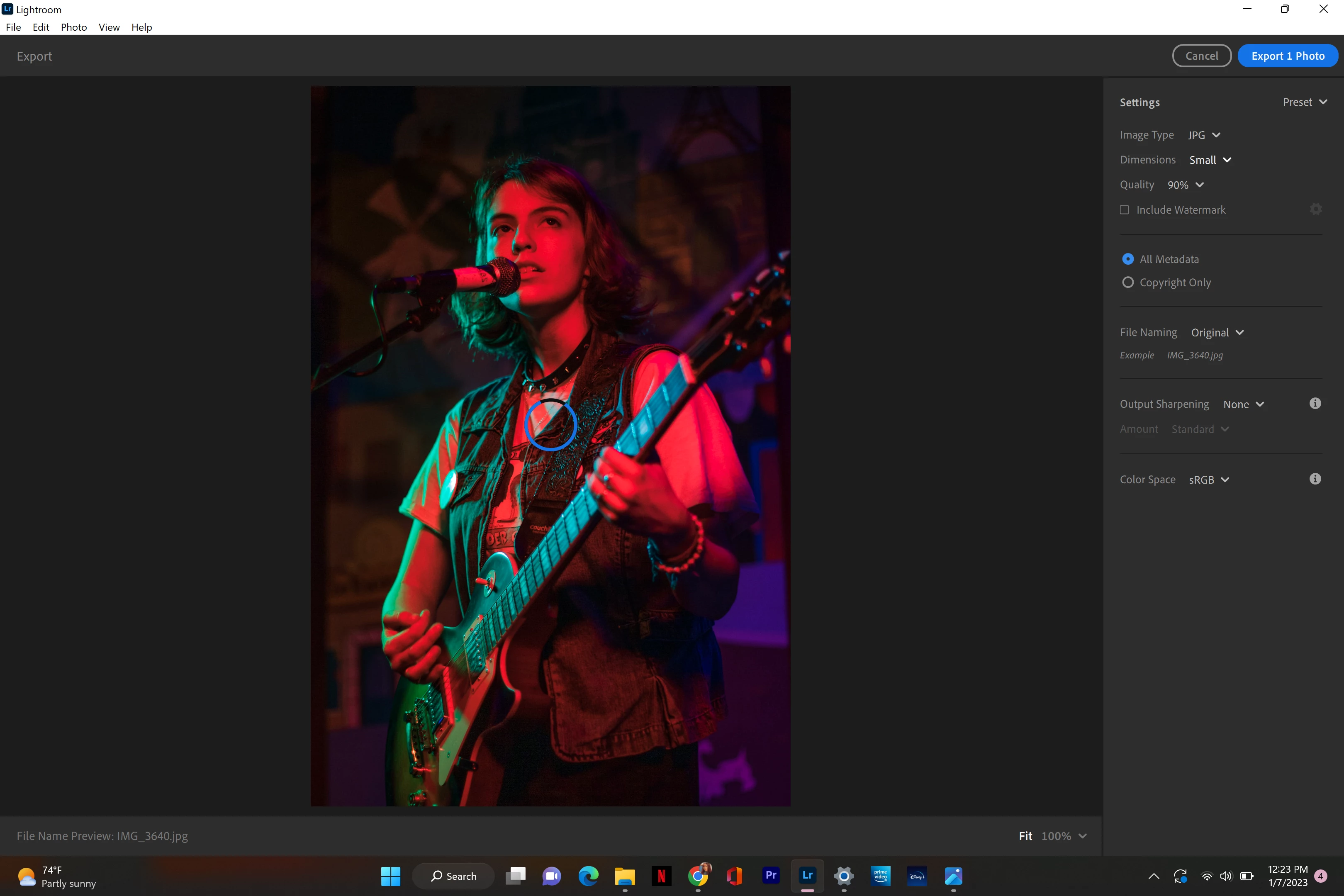Choose Copyright Only metadata option
Screen dimensions: 1344x896
click(x=1127, y=282)
